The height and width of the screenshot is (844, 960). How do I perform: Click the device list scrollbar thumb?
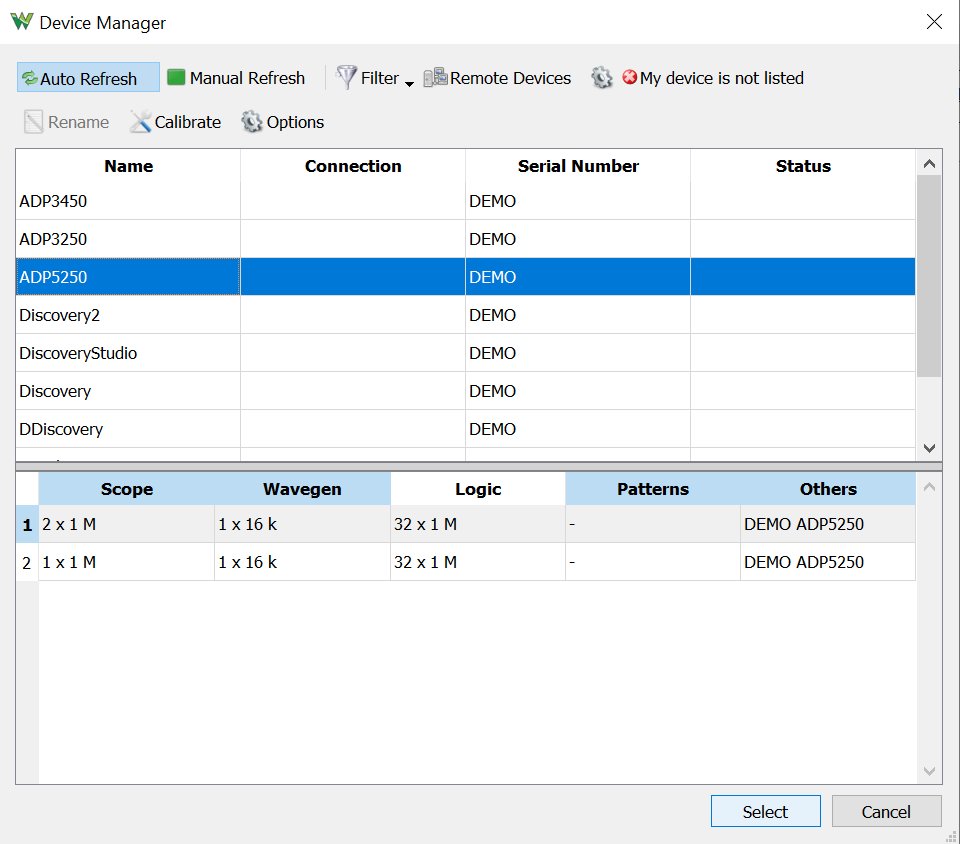point(929,276)
